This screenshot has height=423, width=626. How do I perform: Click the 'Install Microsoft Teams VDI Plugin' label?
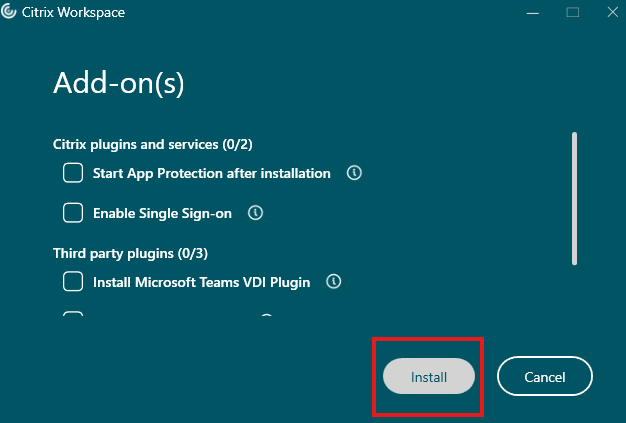click(201, 282)
